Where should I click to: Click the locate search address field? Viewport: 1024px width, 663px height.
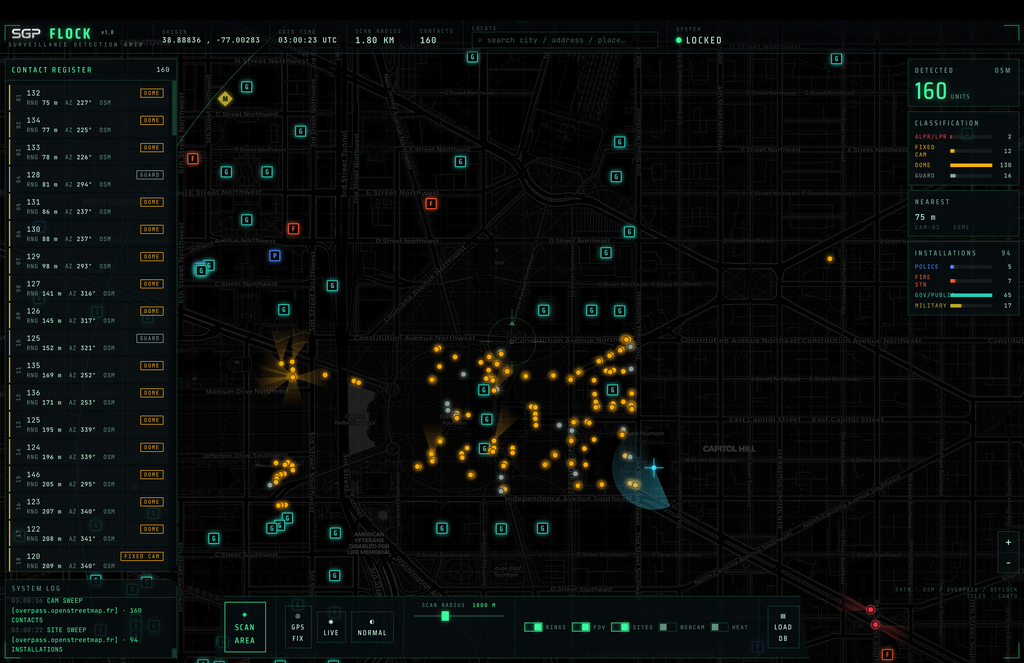pos(565,40)
